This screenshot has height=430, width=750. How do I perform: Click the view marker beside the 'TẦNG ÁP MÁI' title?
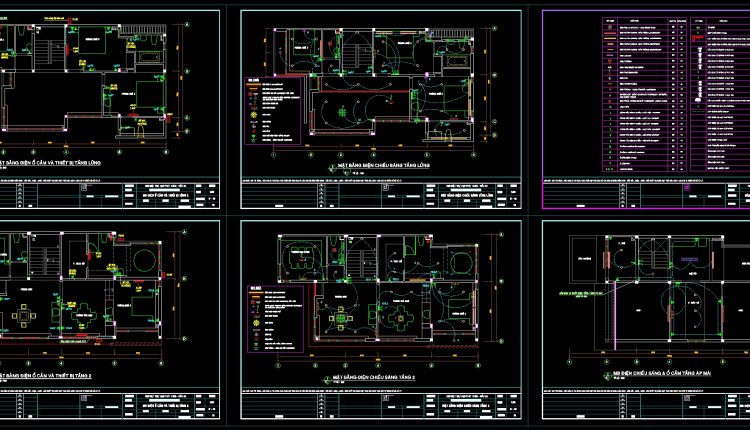coord(607,376)
